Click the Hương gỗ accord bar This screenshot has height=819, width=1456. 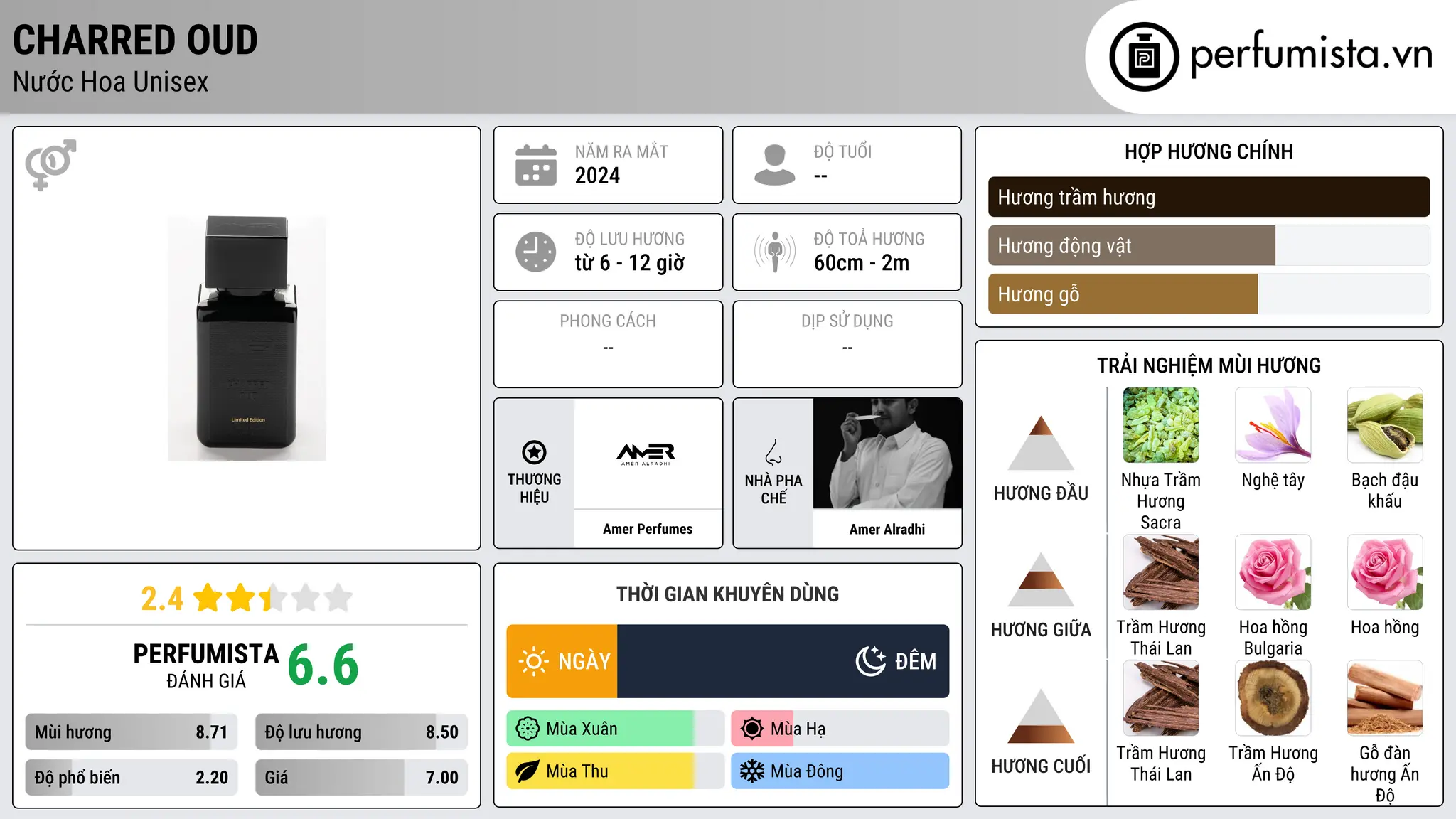tap(1209, 294)
